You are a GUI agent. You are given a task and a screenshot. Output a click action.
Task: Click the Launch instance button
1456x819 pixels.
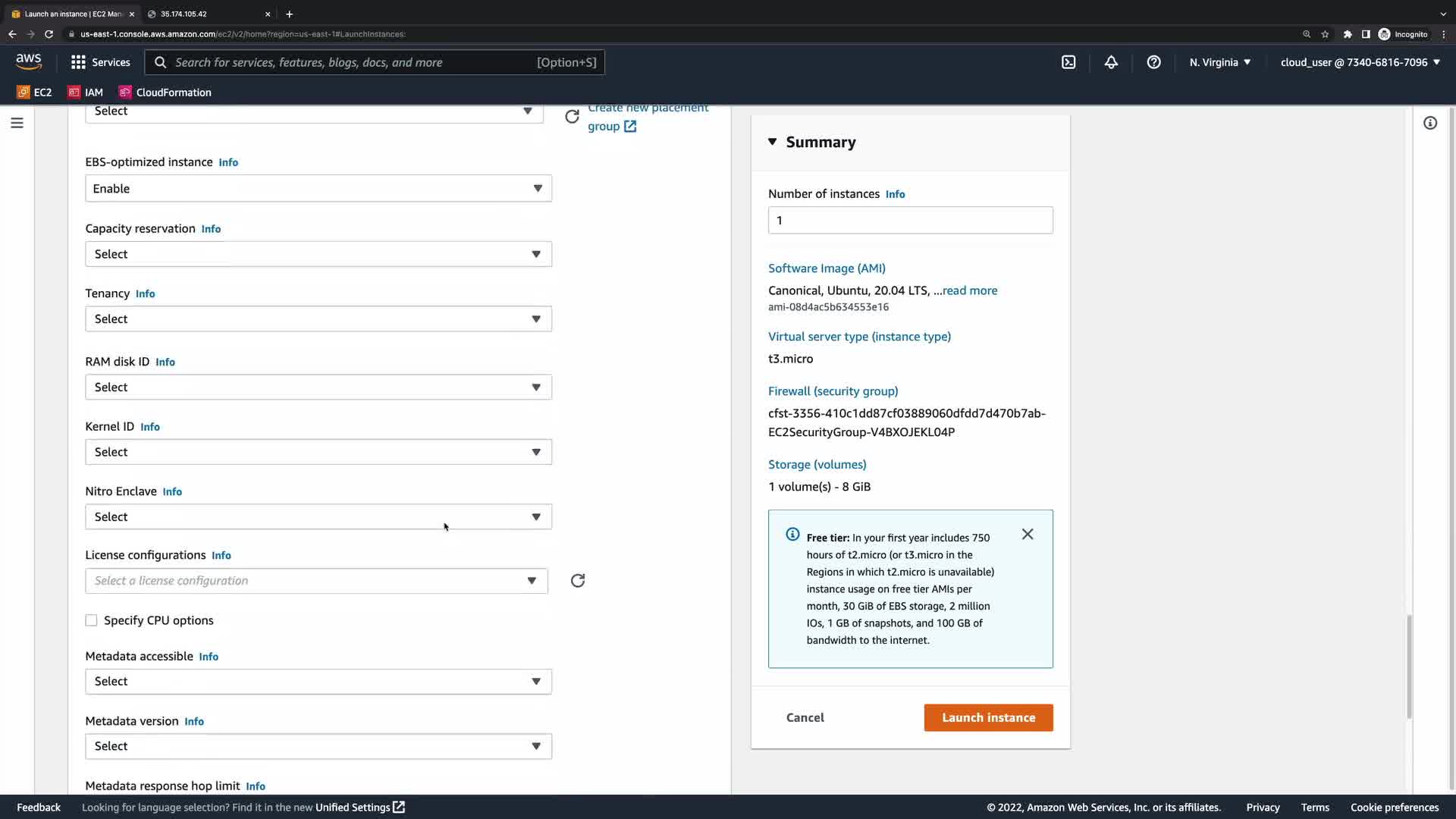click(988, 717)
